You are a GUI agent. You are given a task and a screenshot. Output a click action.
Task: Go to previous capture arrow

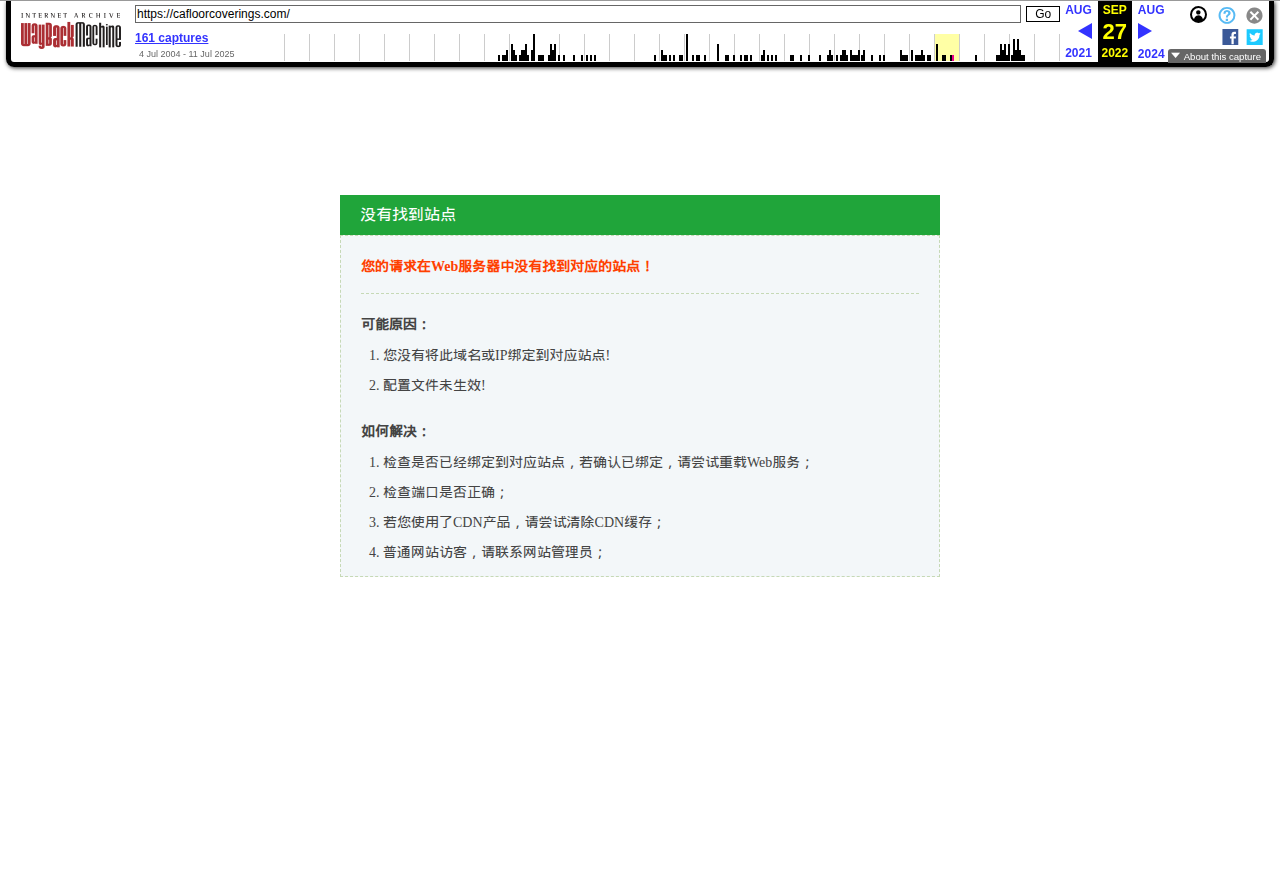[1084, 31]
